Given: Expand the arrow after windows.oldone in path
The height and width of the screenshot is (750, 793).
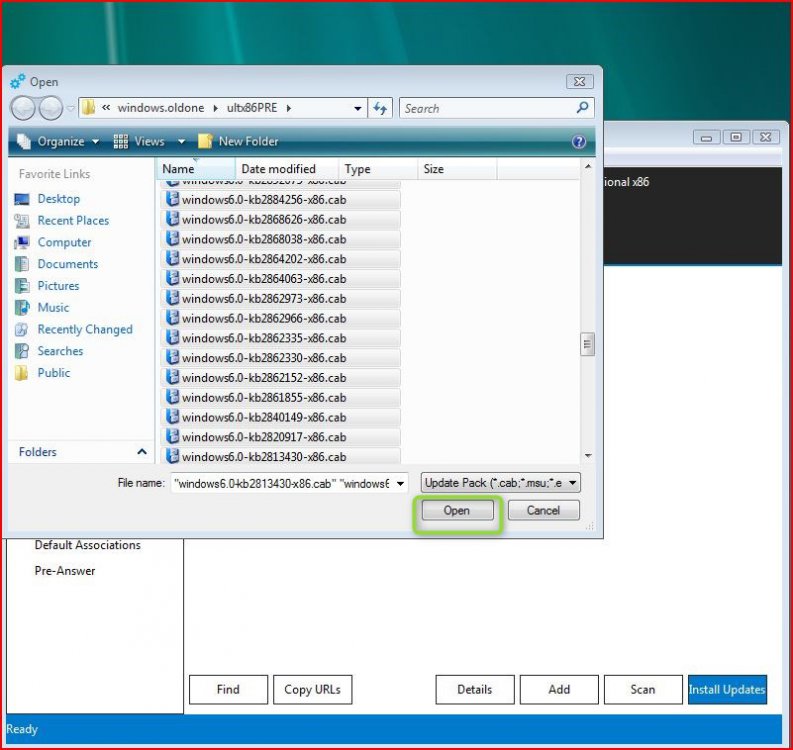Looking at the screenshot, I should 215,108.
